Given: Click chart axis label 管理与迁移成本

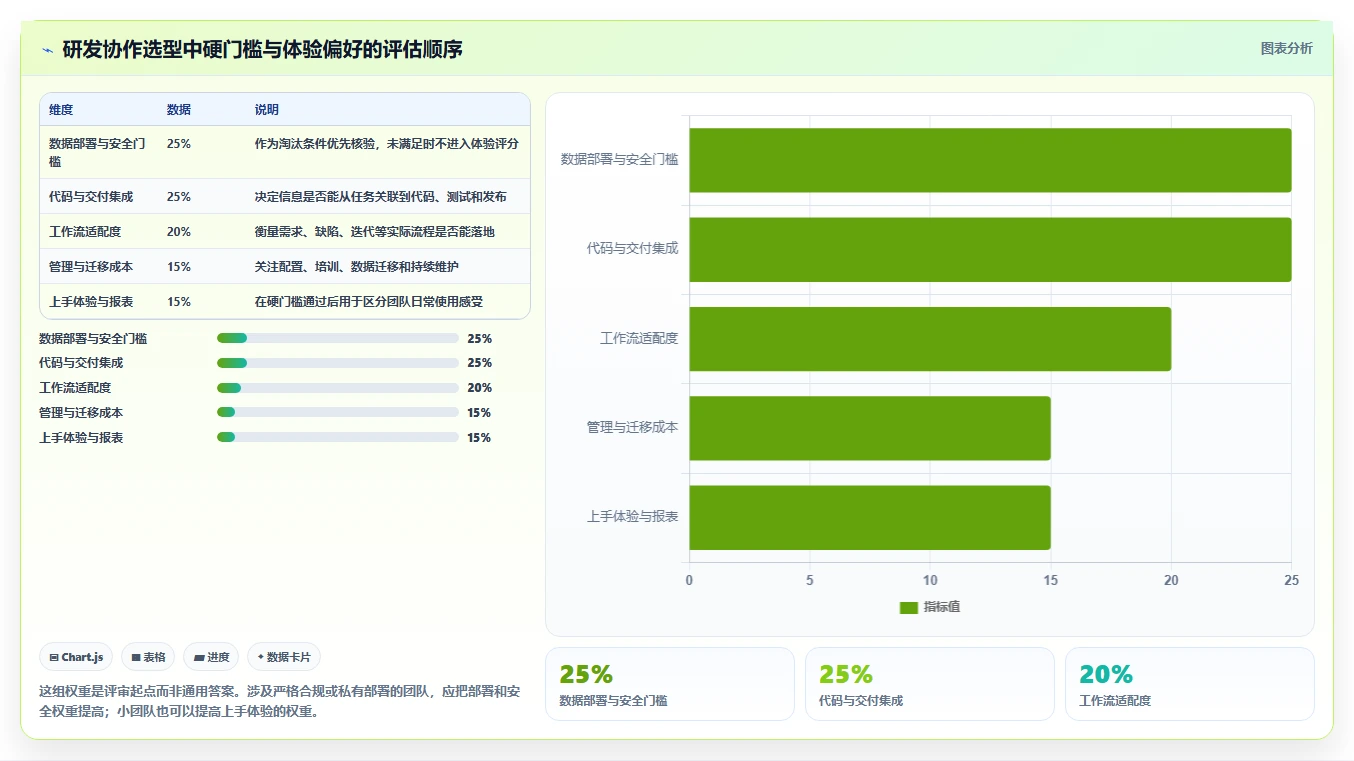Looking at the screenshot, I should (632, 427).
